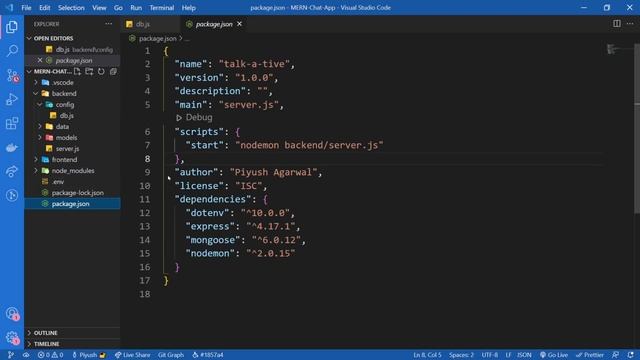Click Prettier in status bar
The height and width of the screenshot is (360, 640).
coord(589,355)
